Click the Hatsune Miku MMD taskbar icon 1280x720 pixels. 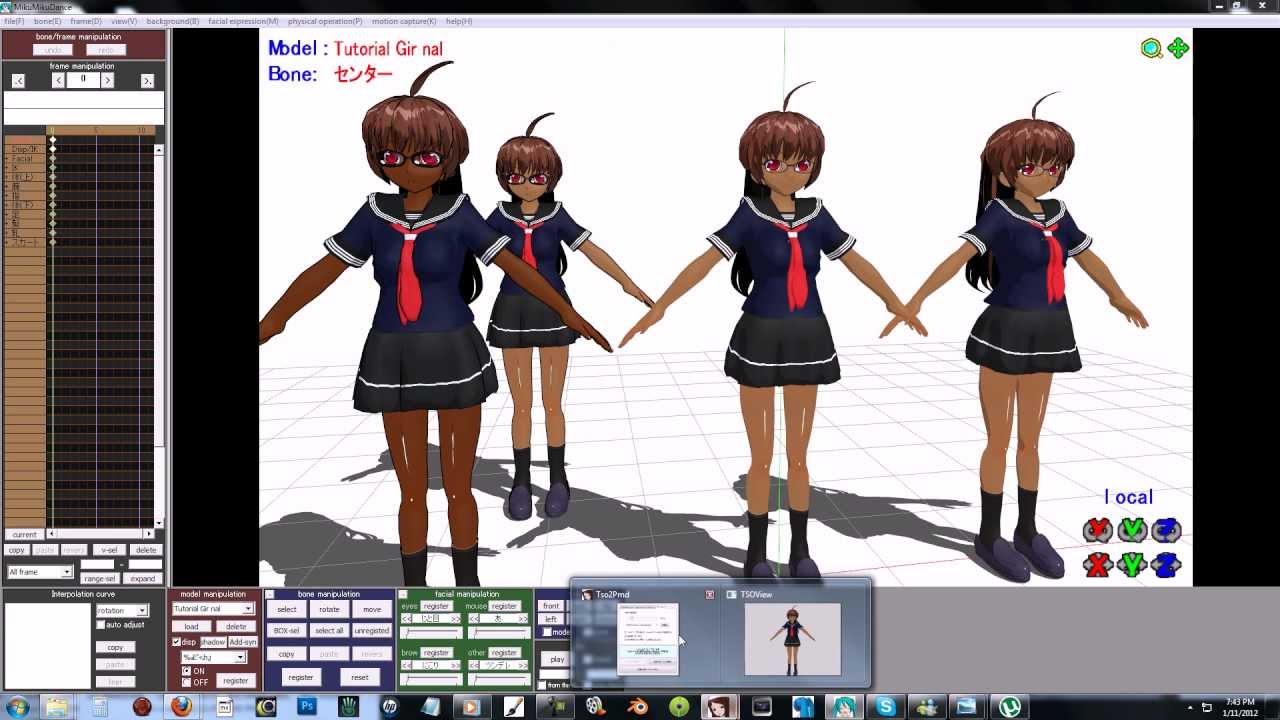(x=844, y=707)
